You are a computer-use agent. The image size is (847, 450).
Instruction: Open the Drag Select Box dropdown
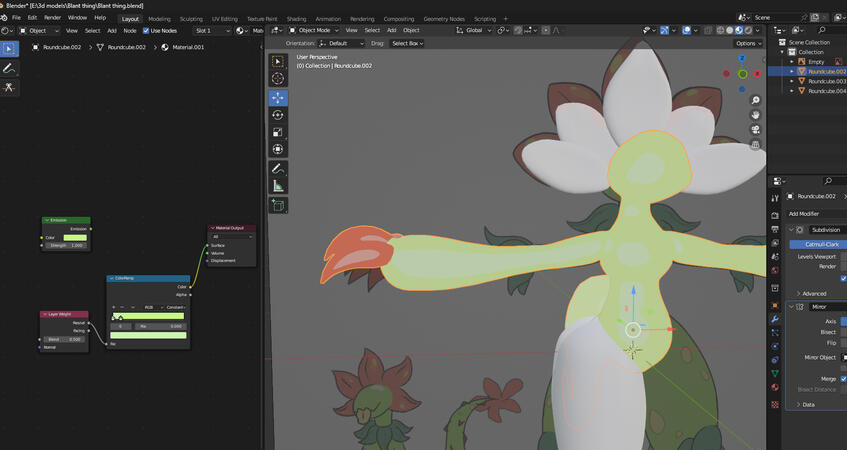click(x=407, y=43)
